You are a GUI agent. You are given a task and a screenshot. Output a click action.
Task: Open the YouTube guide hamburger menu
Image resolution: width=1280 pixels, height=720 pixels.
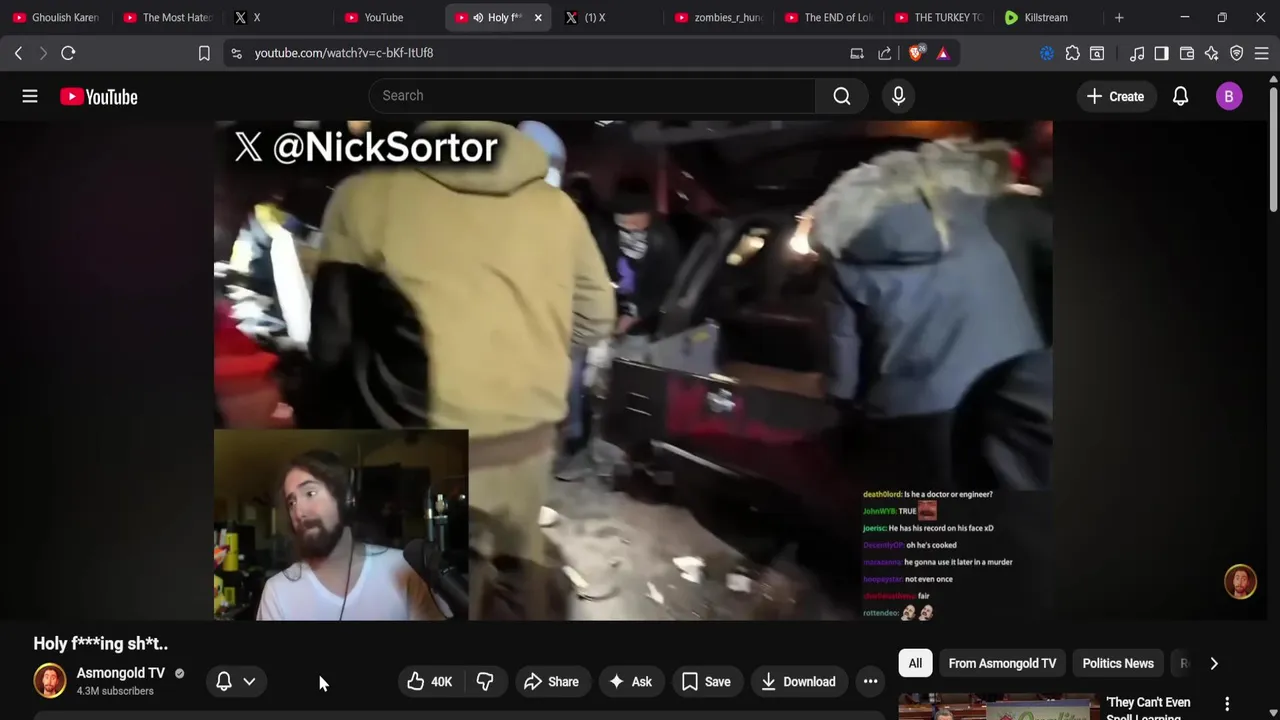coord(30,96)
